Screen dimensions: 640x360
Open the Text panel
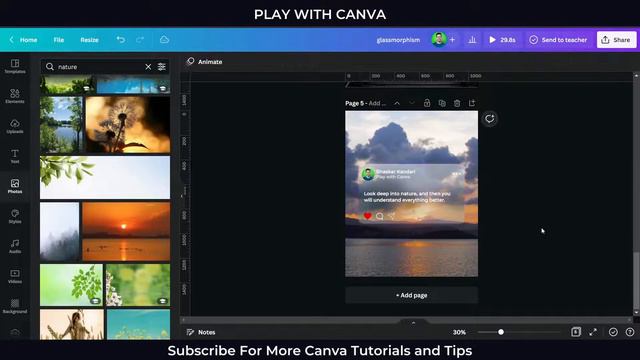15,156
